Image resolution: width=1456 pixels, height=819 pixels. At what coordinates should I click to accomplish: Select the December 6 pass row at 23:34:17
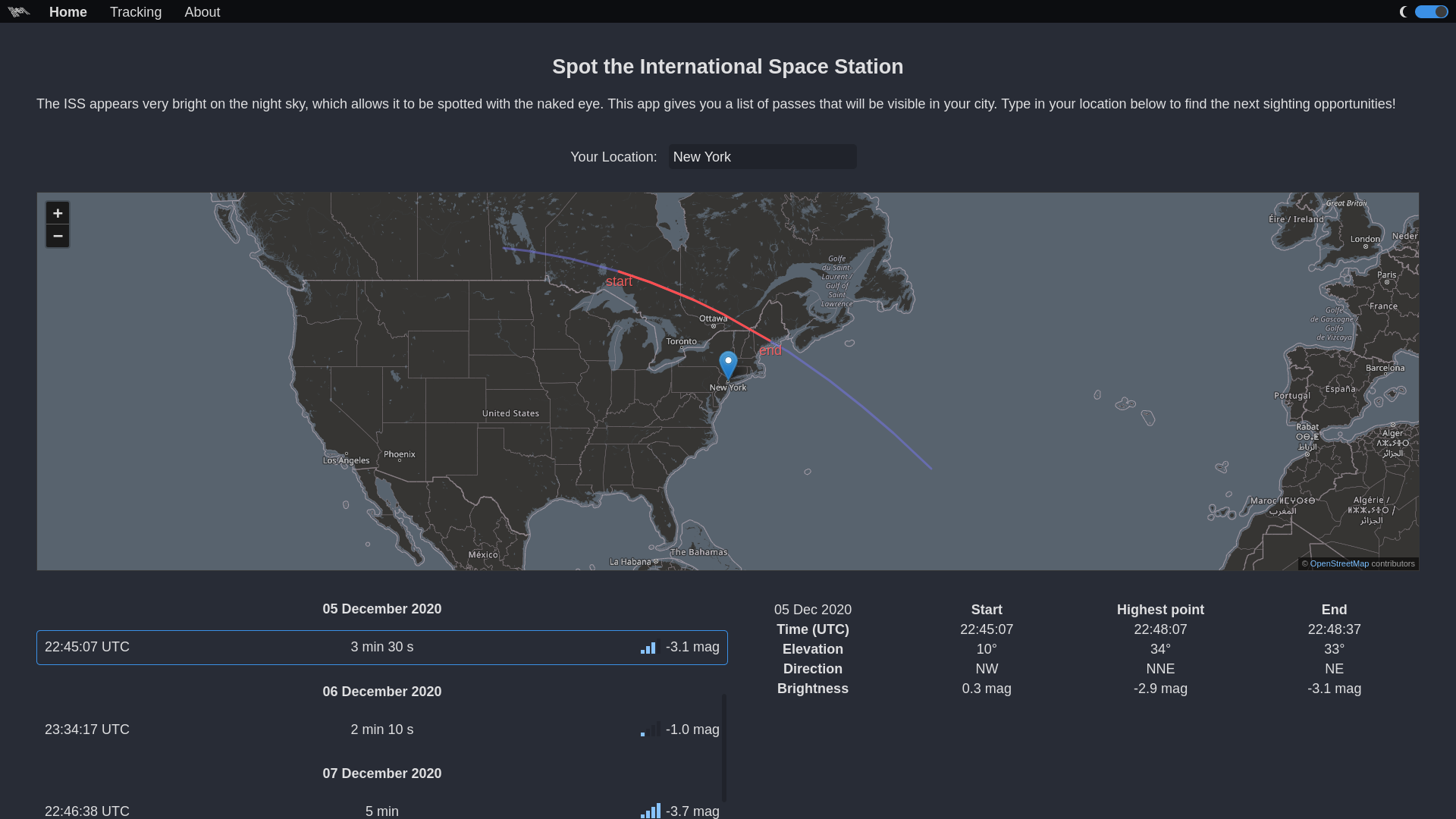tap(382, 729)
